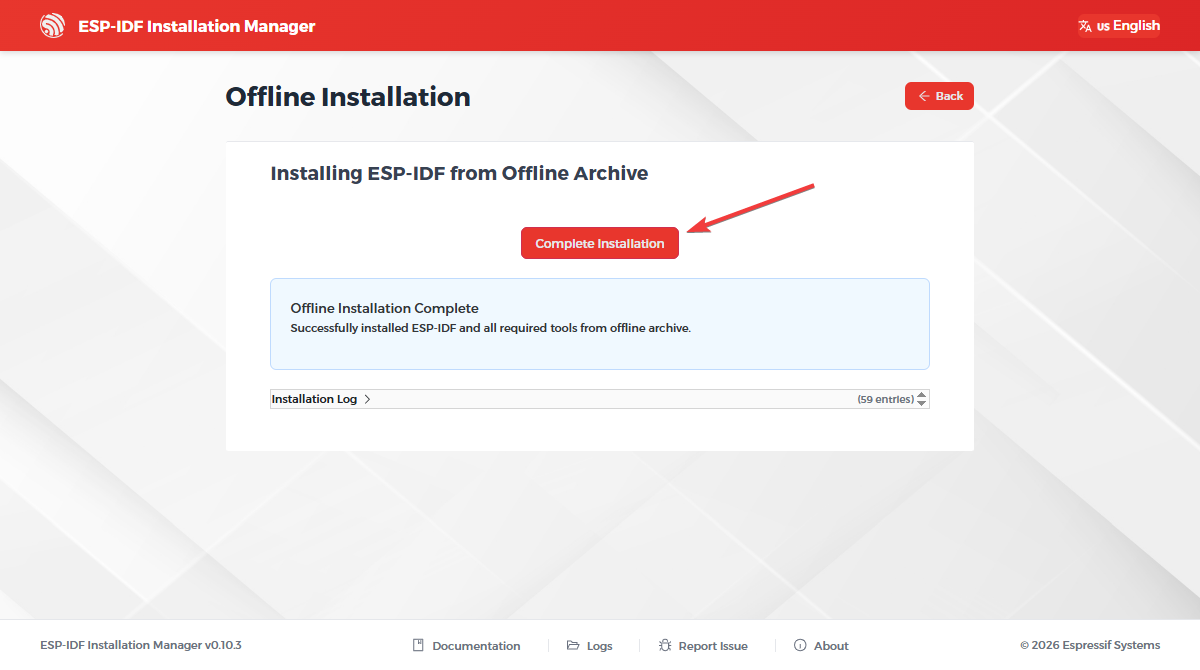Open the About footer link
This screenshot has height=670, width=1200.
tap(831, 646)
